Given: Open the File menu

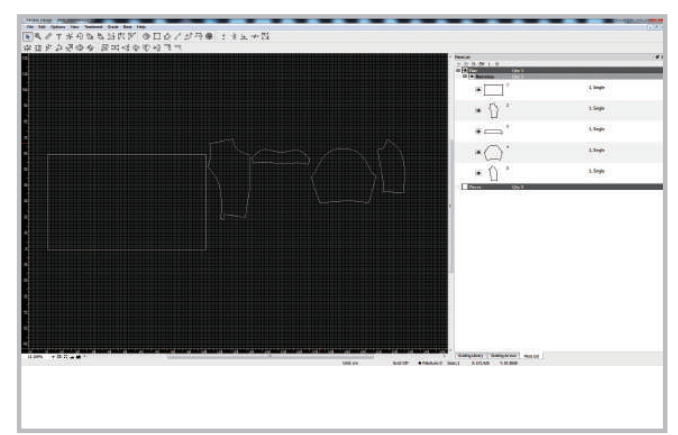Looking at the screenshot, I should [x=30, y=27].
